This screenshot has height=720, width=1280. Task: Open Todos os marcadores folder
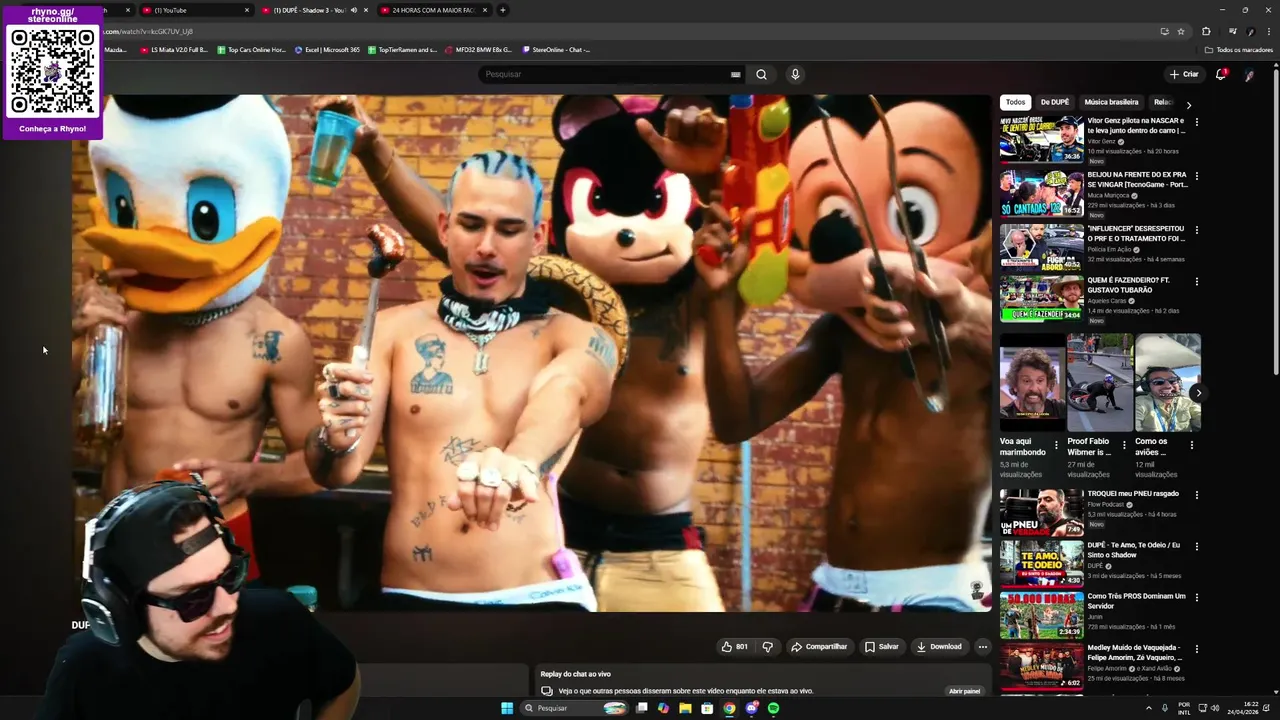point(1238,49)
